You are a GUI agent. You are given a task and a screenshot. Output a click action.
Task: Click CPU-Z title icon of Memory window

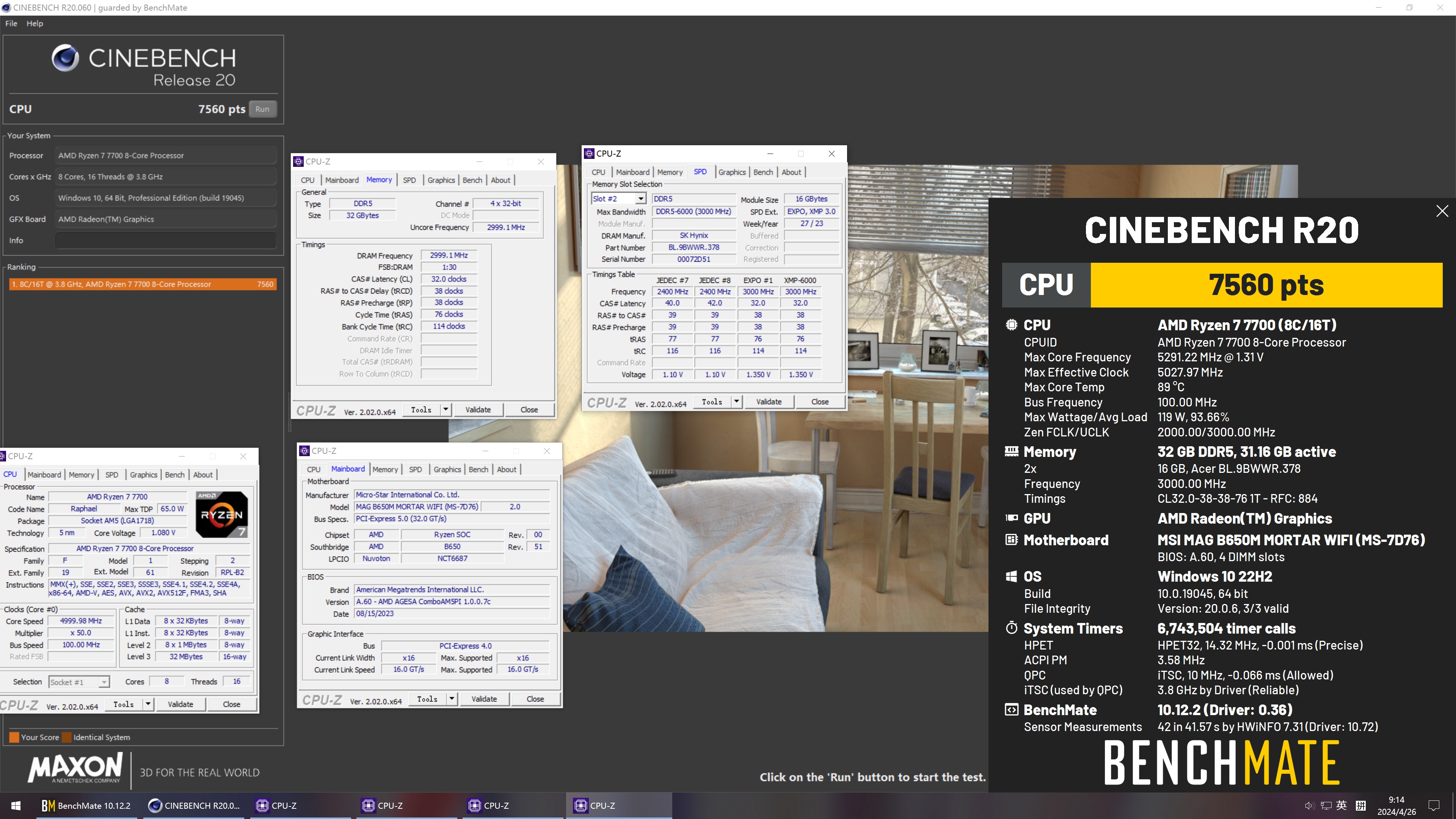[298, 162]
